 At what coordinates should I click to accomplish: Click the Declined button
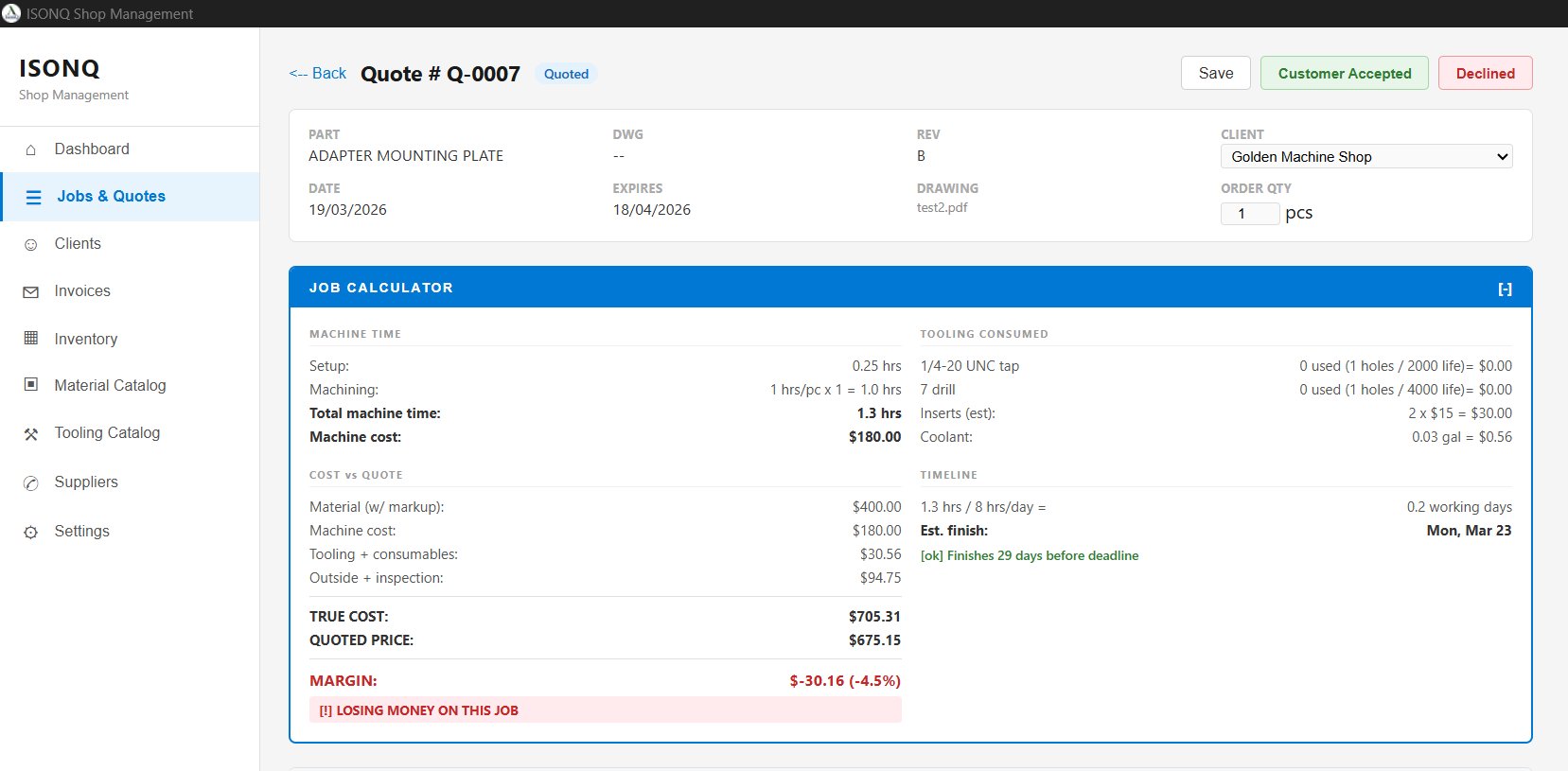pyautogui.click(x=1486, y=73)
